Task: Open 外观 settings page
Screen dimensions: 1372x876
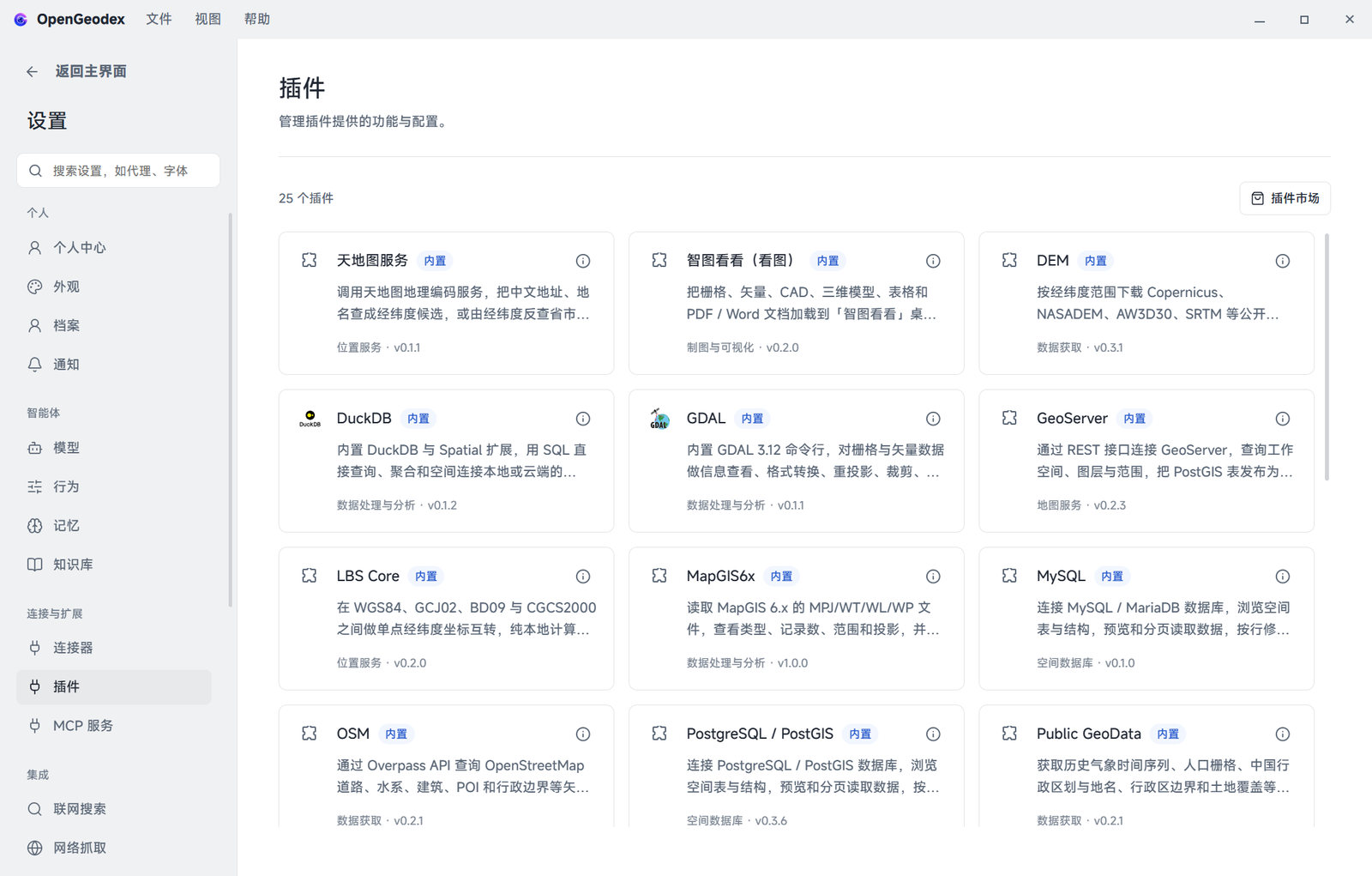Action: [x=114, y=287]
